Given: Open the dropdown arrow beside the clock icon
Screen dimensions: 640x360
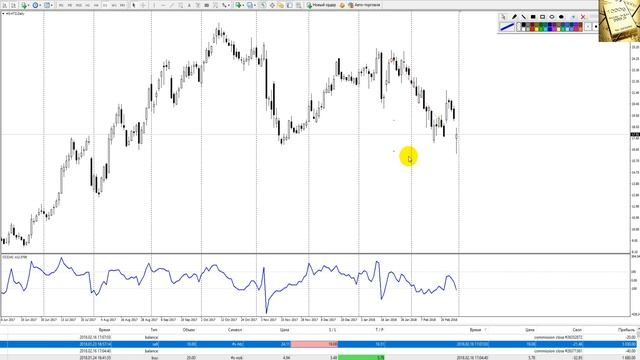Looking at the screenshot, I should pyautogui.click(x=40, y=6).
